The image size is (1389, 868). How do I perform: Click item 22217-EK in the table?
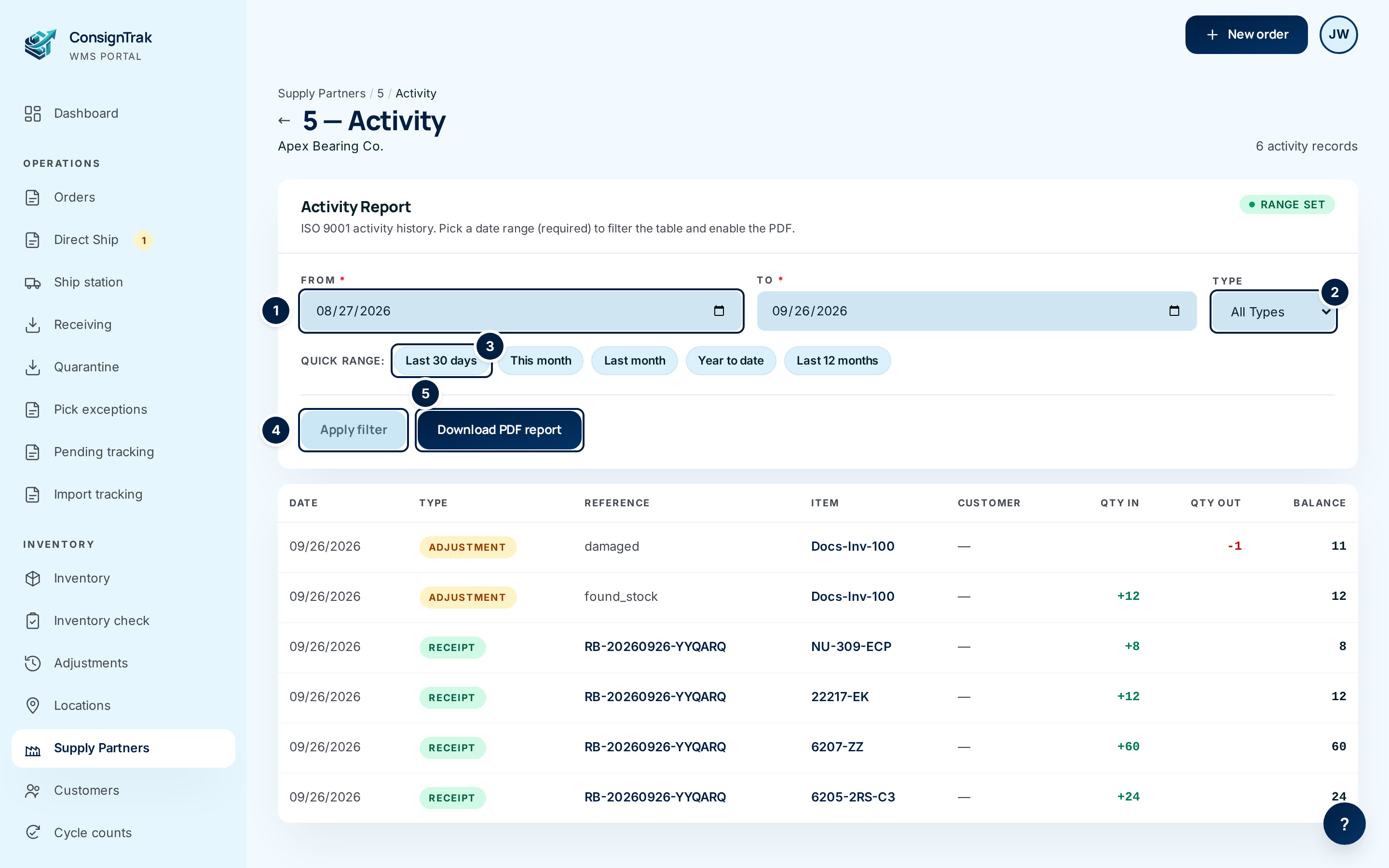point(840,697)
